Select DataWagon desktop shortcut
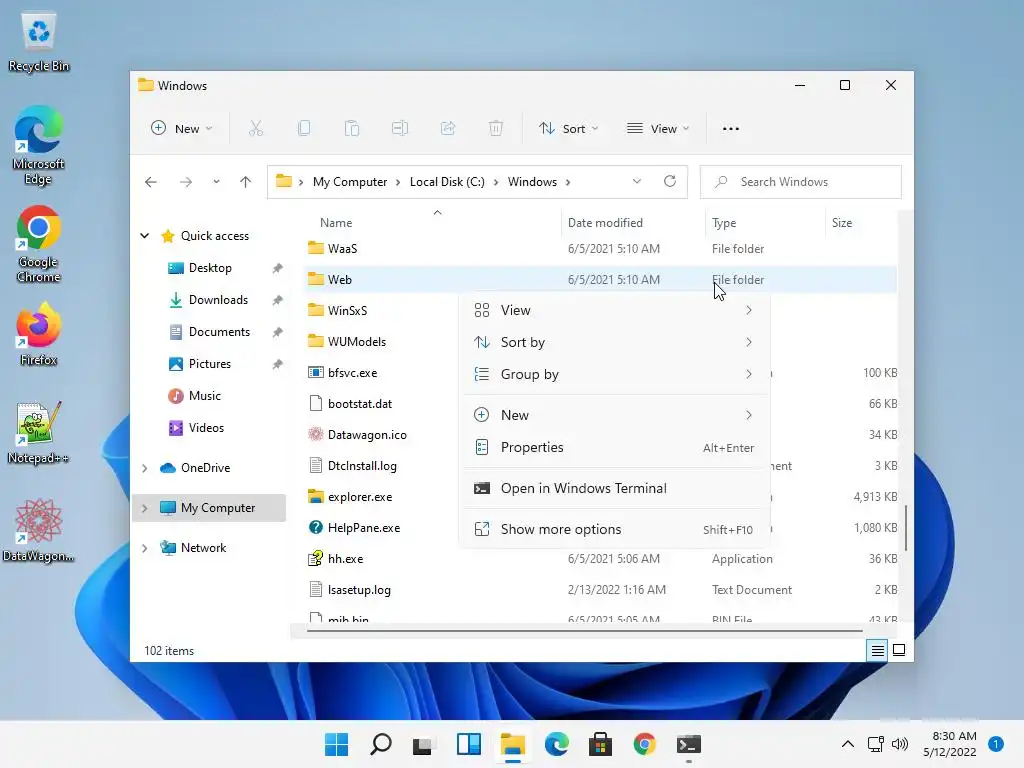1024x768 pixels. 39,530
